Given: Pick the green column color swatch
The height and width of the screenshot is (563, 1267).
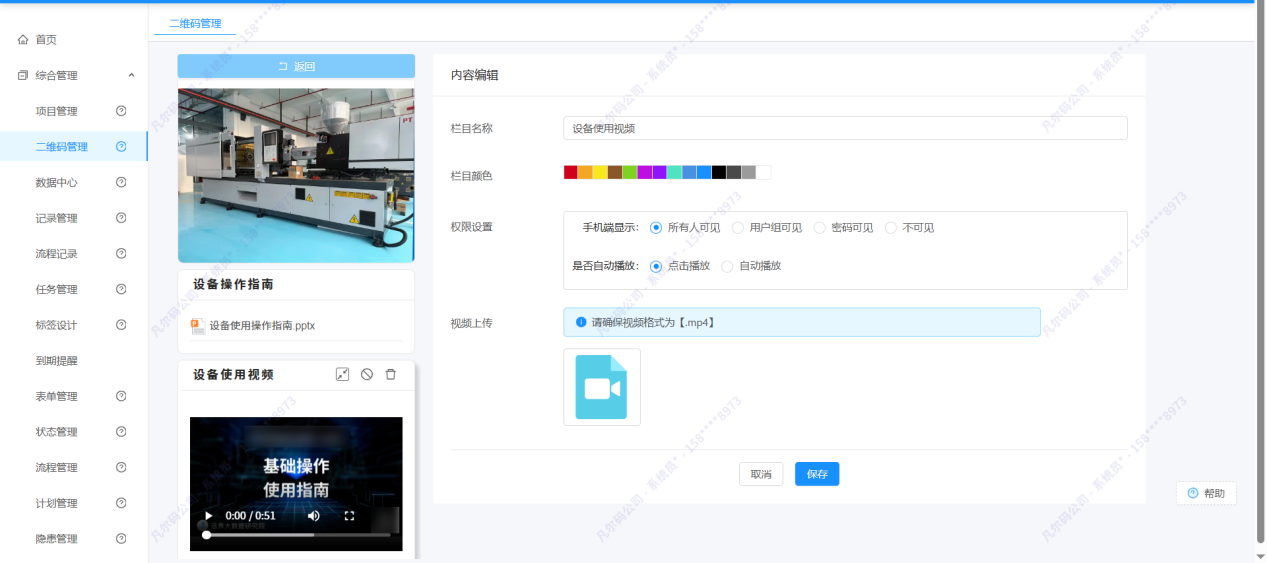Looking at the screenshot, I should (x=630, y=173).
